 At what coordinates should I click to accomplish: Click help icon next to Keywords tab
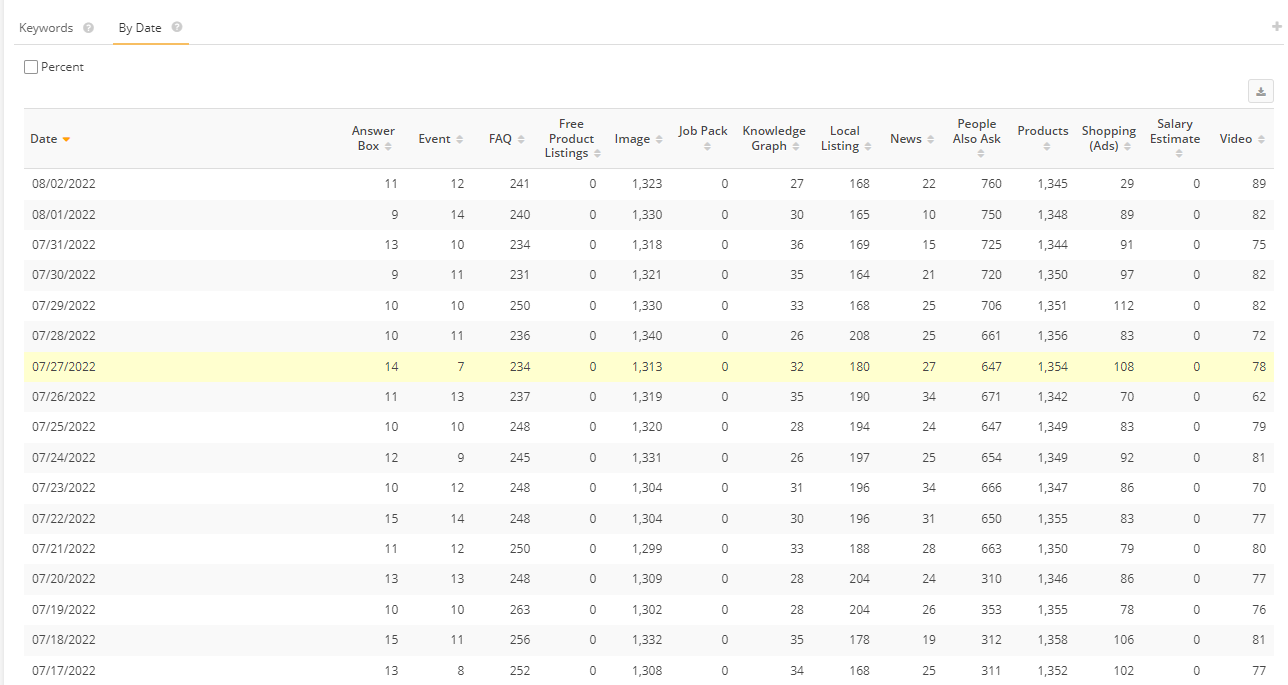tap(89, 28)
